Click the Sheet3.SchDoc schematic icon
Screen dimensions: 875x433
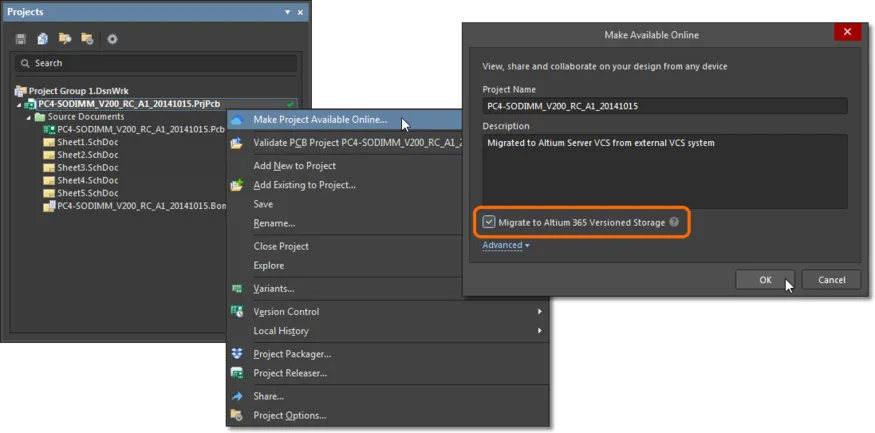click(49, 168)
